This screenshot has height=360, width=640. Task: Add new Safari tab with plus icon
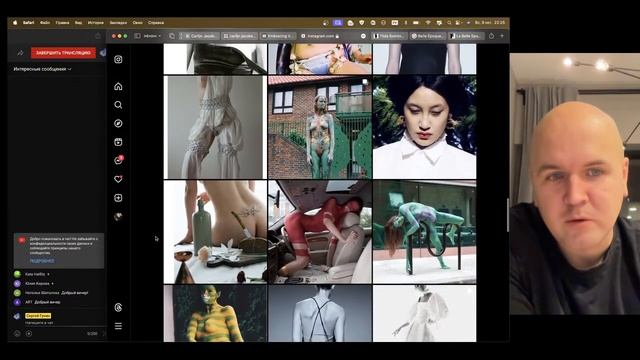tap(502, 36)
